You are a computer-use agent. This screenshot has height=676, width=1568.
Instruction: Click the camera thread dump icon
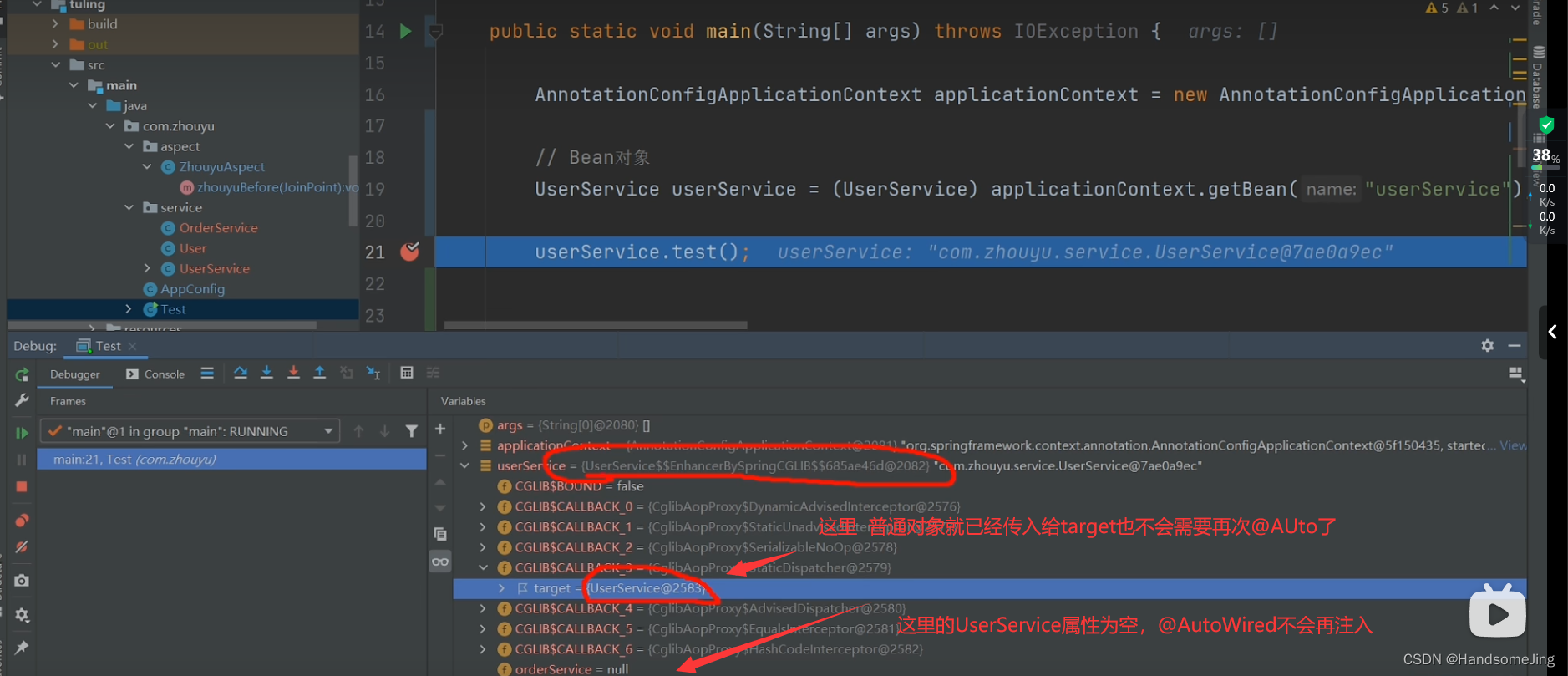pyautogui.click(x=23, y=580)
